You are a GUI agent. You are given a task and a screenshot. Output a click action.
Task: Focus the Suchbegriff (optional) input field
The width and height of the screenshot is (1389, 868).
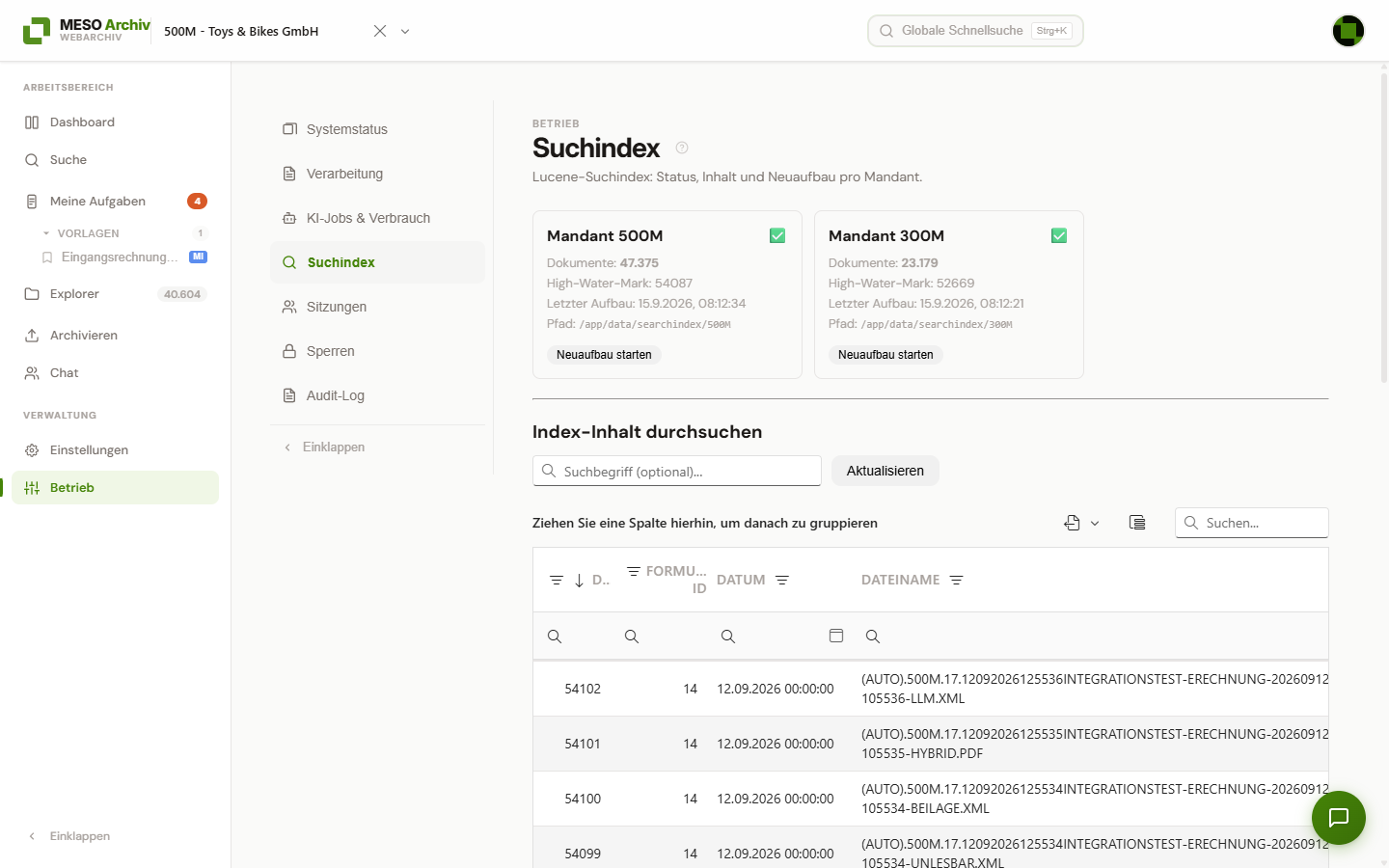(x=677, y=471)
